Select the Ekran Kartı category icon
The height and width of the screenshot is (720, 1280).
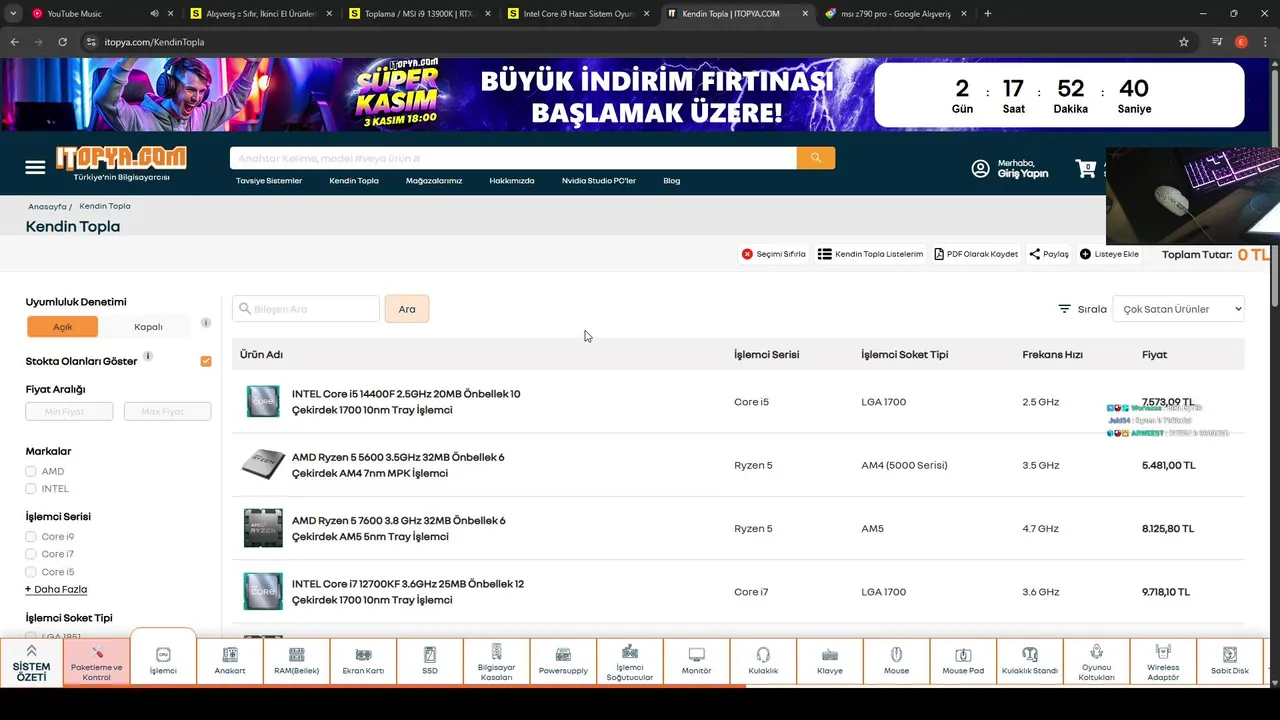coord(363,660)
